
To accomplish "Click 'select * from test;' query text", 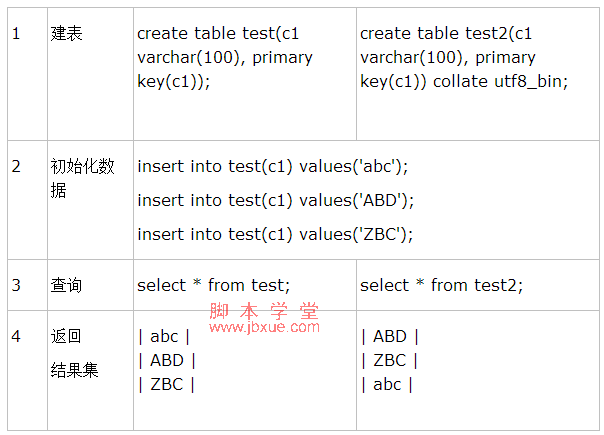I will [213, 286].
